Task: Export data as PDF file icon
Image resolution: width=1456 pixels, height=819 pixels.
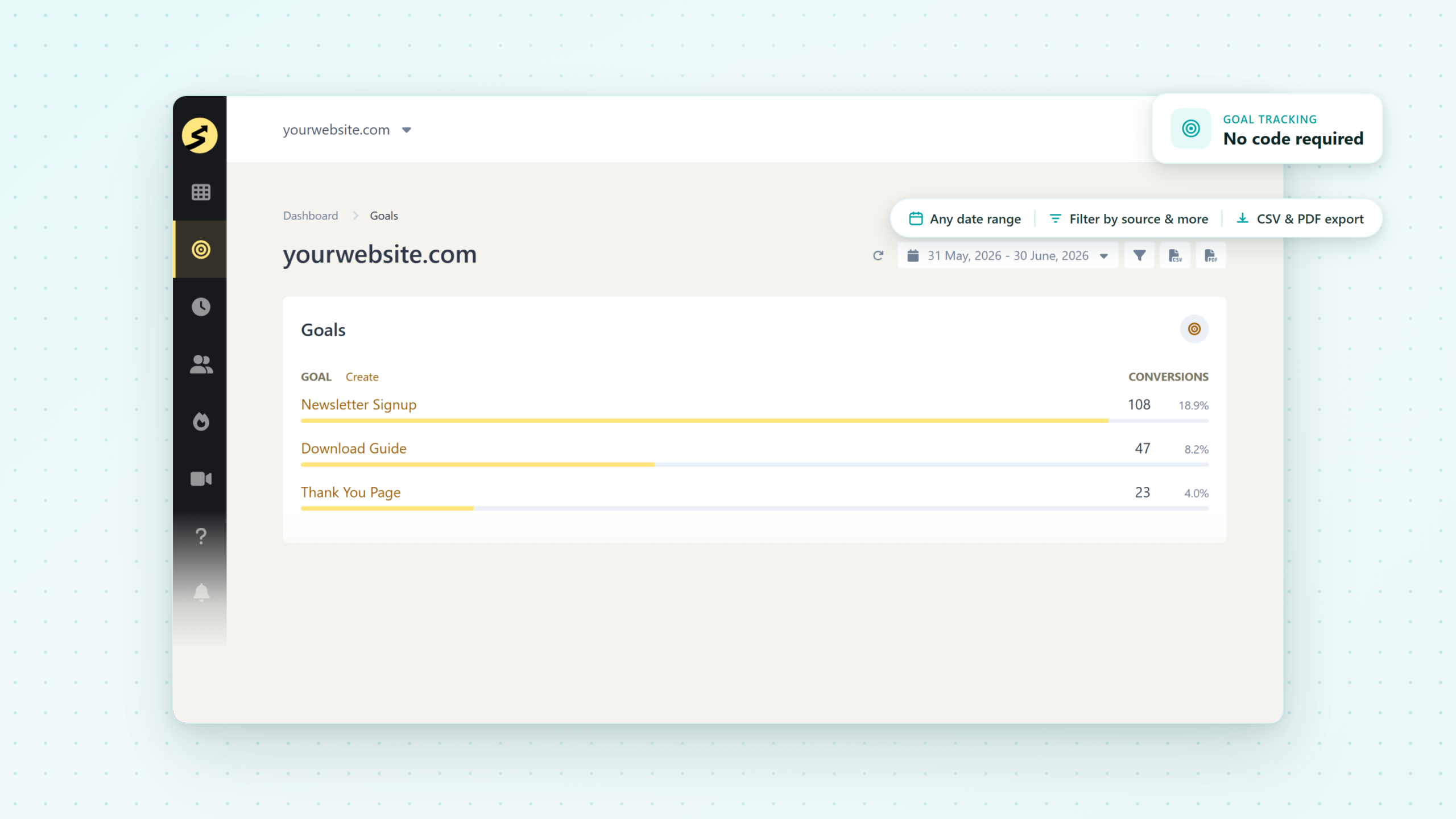Action: click(x=1210, y=255)
